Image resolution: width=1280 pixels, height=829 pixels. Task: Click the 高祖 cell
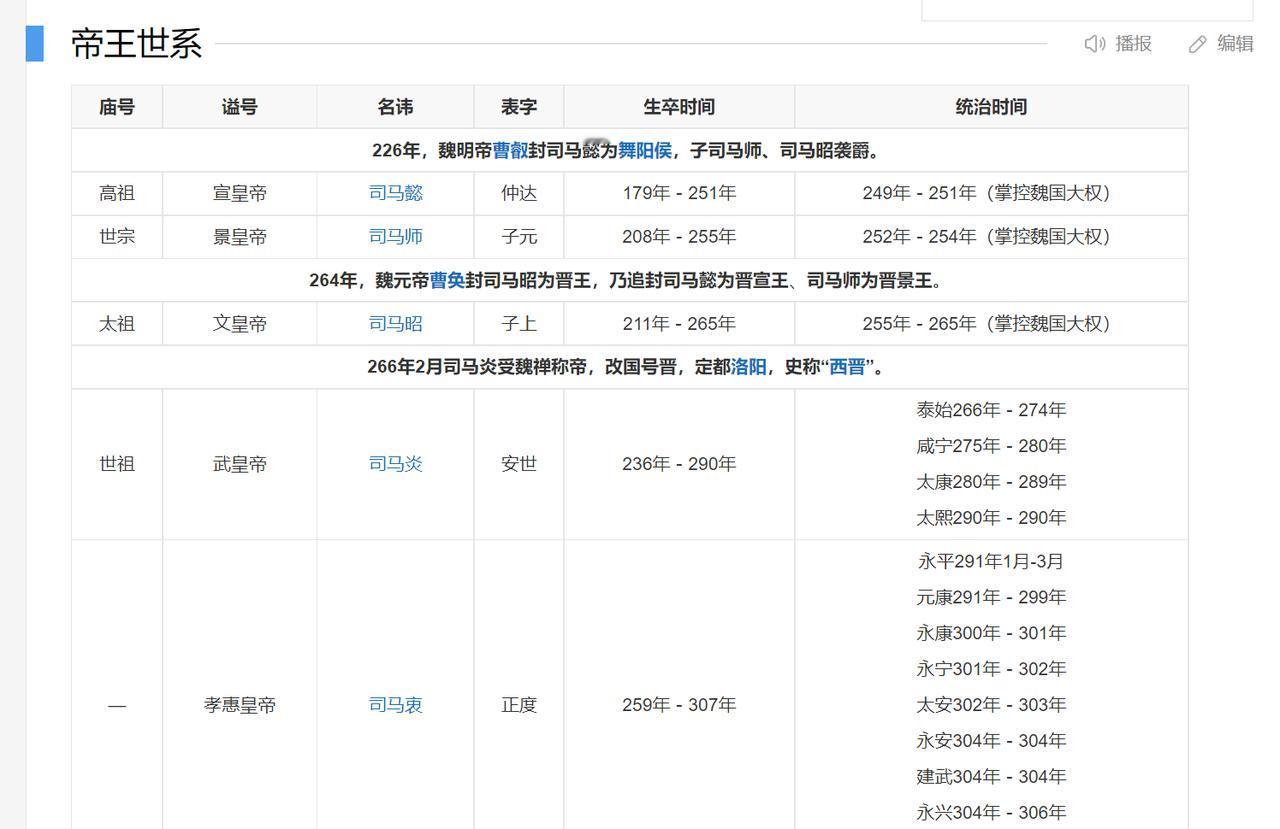pos(117,193)
